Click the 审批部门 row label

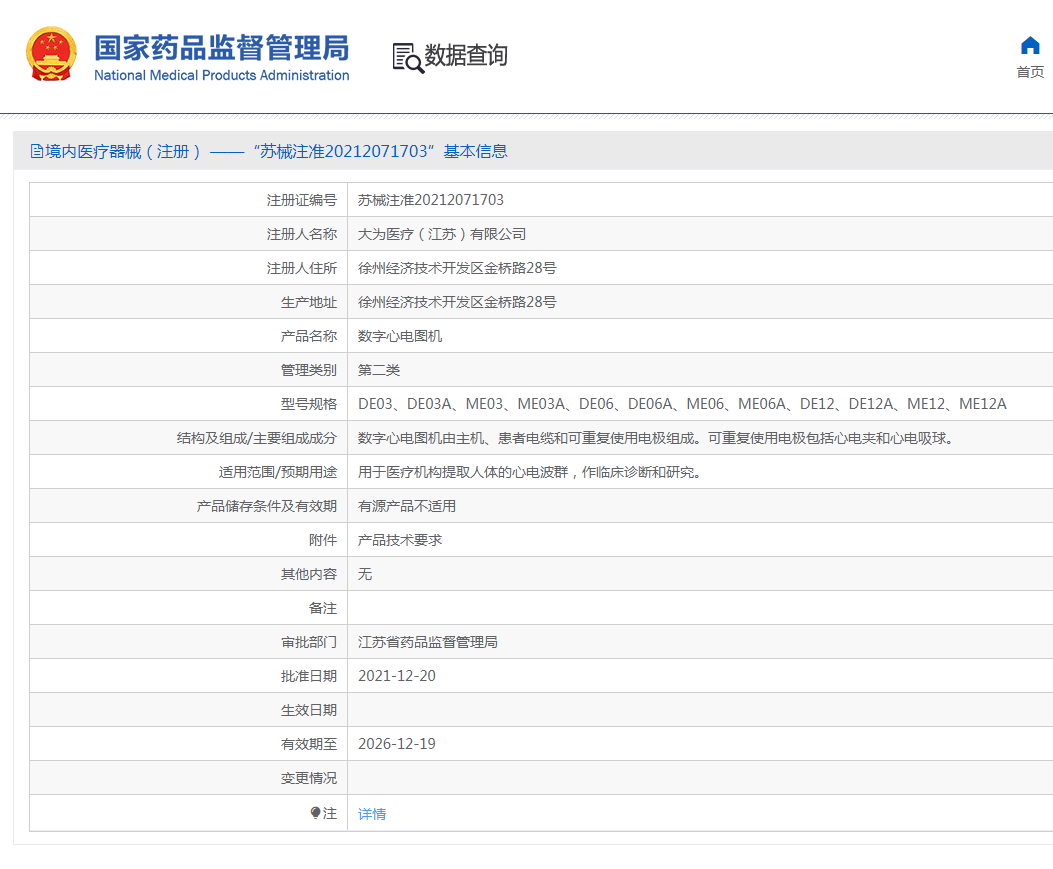point(309,642)
